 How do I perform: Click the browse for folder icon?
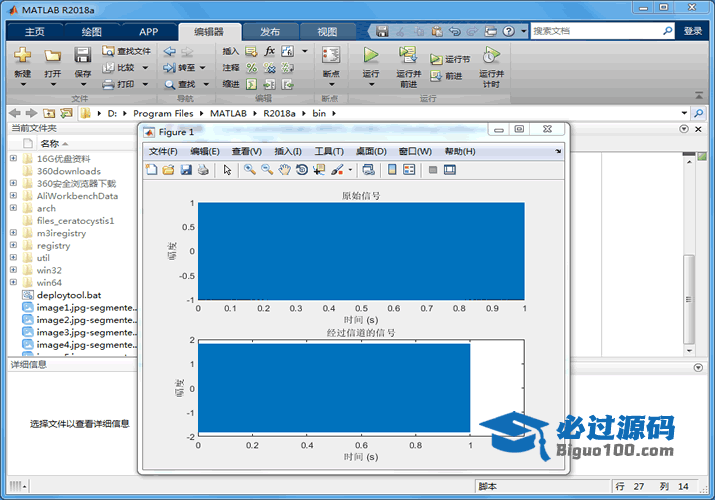[66, 113]
